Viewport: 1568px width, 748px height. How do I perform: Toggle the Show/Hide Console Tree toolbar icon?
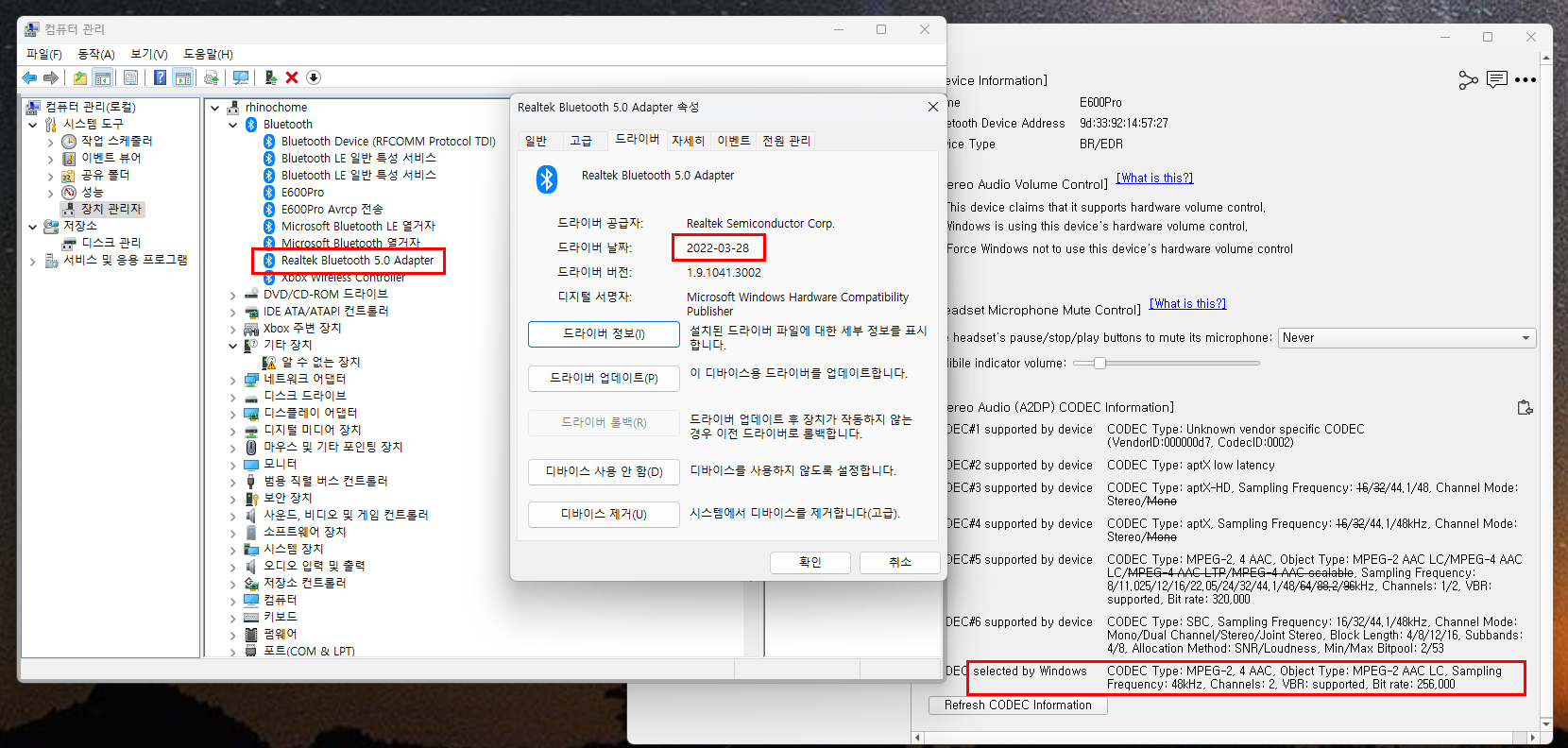click(103, 77)
